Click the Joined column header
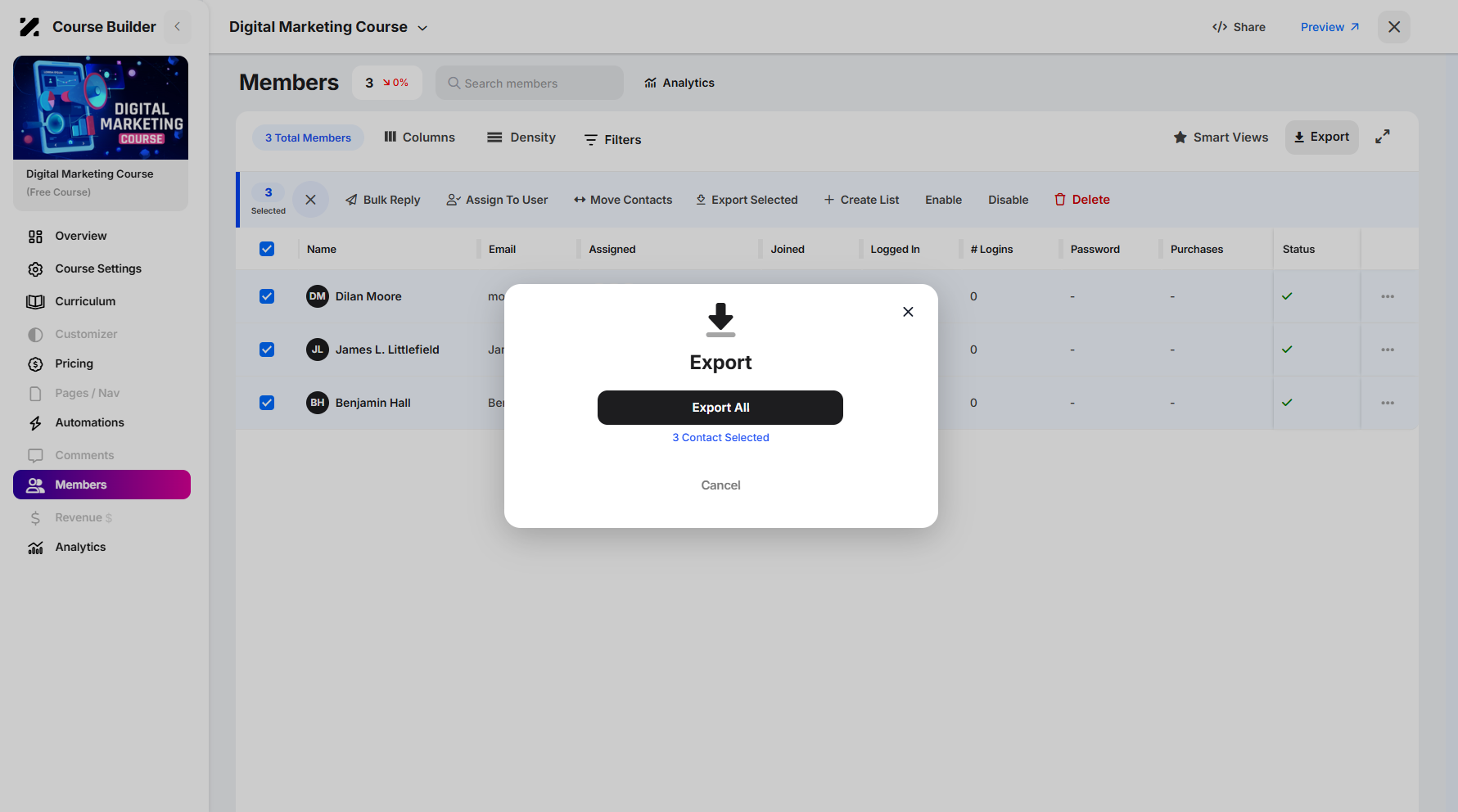The height and width of the screenshot is (812, 1458). click(788, 249)
